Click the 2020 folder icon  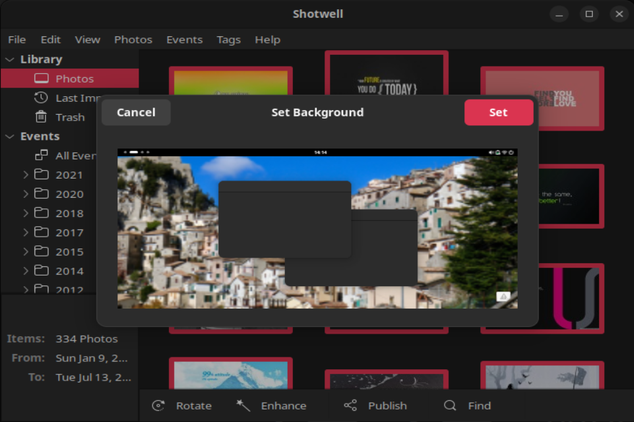click(41, 194)
